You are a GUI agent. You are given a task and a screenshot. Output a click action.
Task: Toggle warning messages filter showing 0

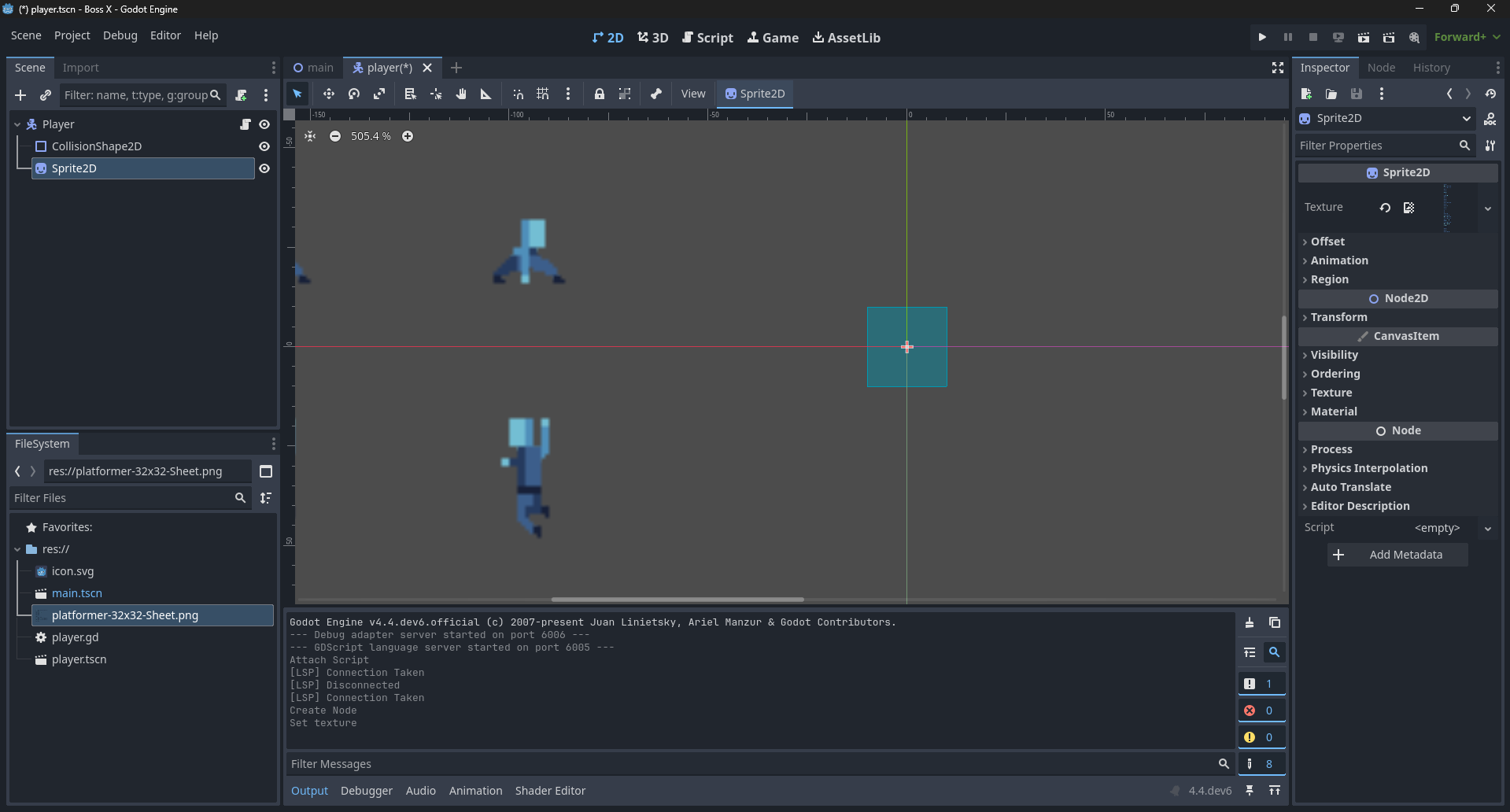[1261, 737]
